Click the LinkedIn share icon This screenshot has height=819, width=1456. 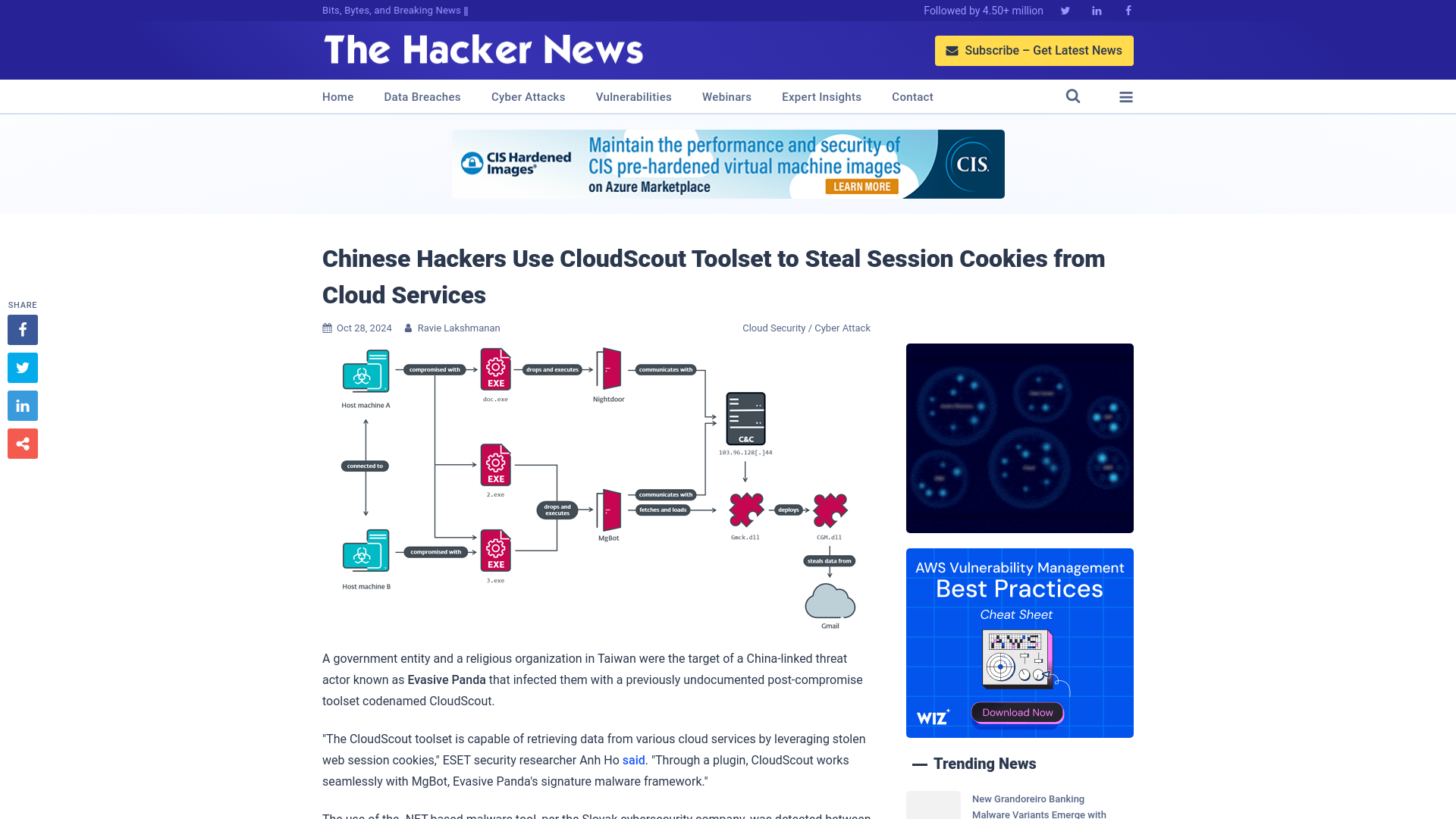tap(22, 405)
